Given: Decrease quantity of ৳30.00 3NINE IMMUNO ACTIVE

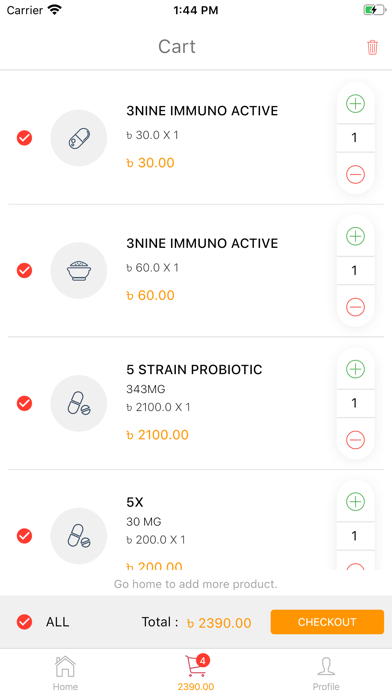Looking at the screenshot, I should (355, 174).
